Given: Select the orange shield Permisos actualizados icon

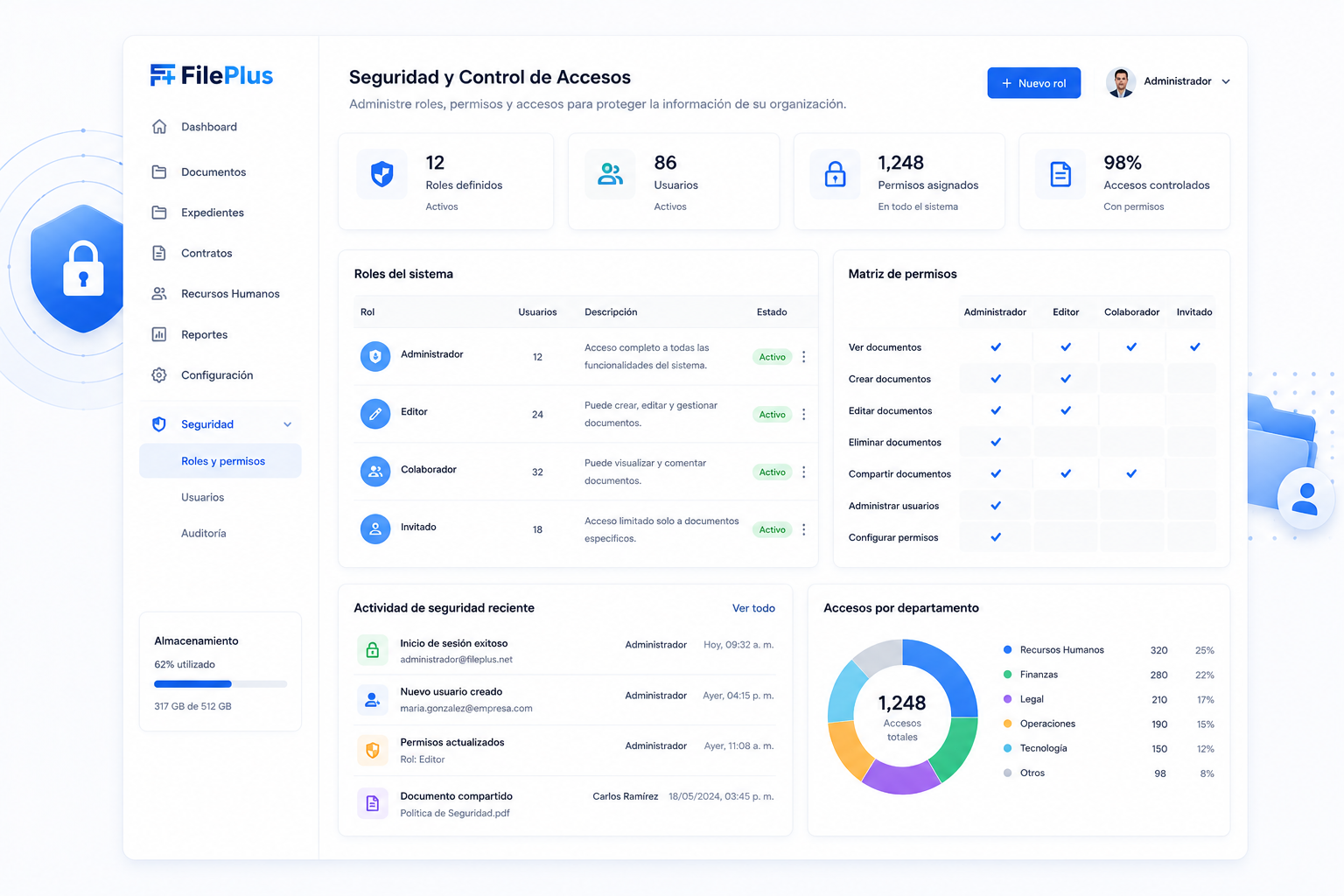Looking at the screenshot, I should (372, 750).
